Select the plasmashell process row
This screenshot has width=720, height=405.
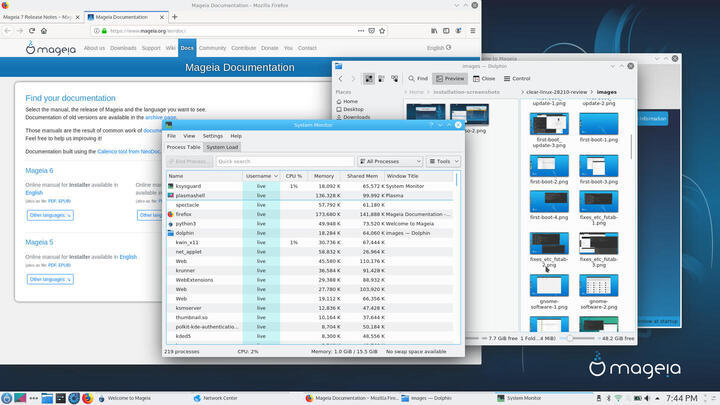(x=310, y=196)
